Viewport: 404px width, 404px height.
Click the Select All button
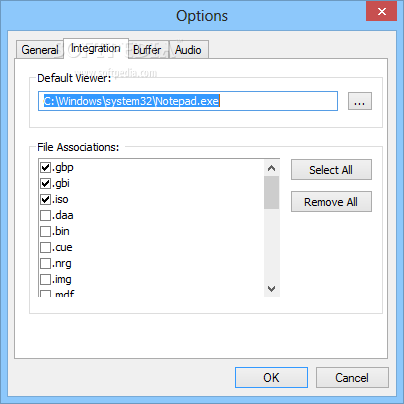[331, 170]
